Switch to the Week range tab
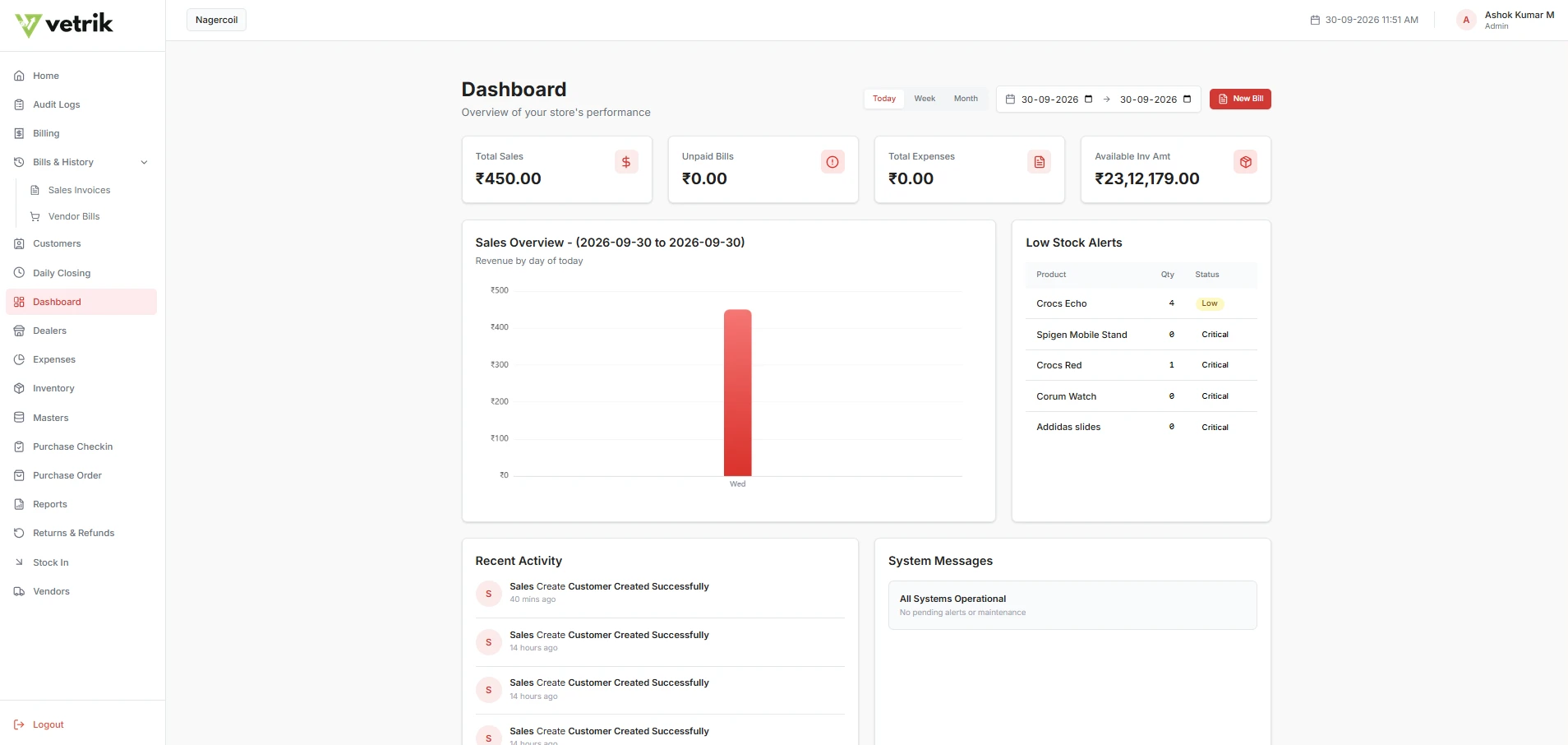The width and height of the screenshot is (1568, 745). (925, 99)
